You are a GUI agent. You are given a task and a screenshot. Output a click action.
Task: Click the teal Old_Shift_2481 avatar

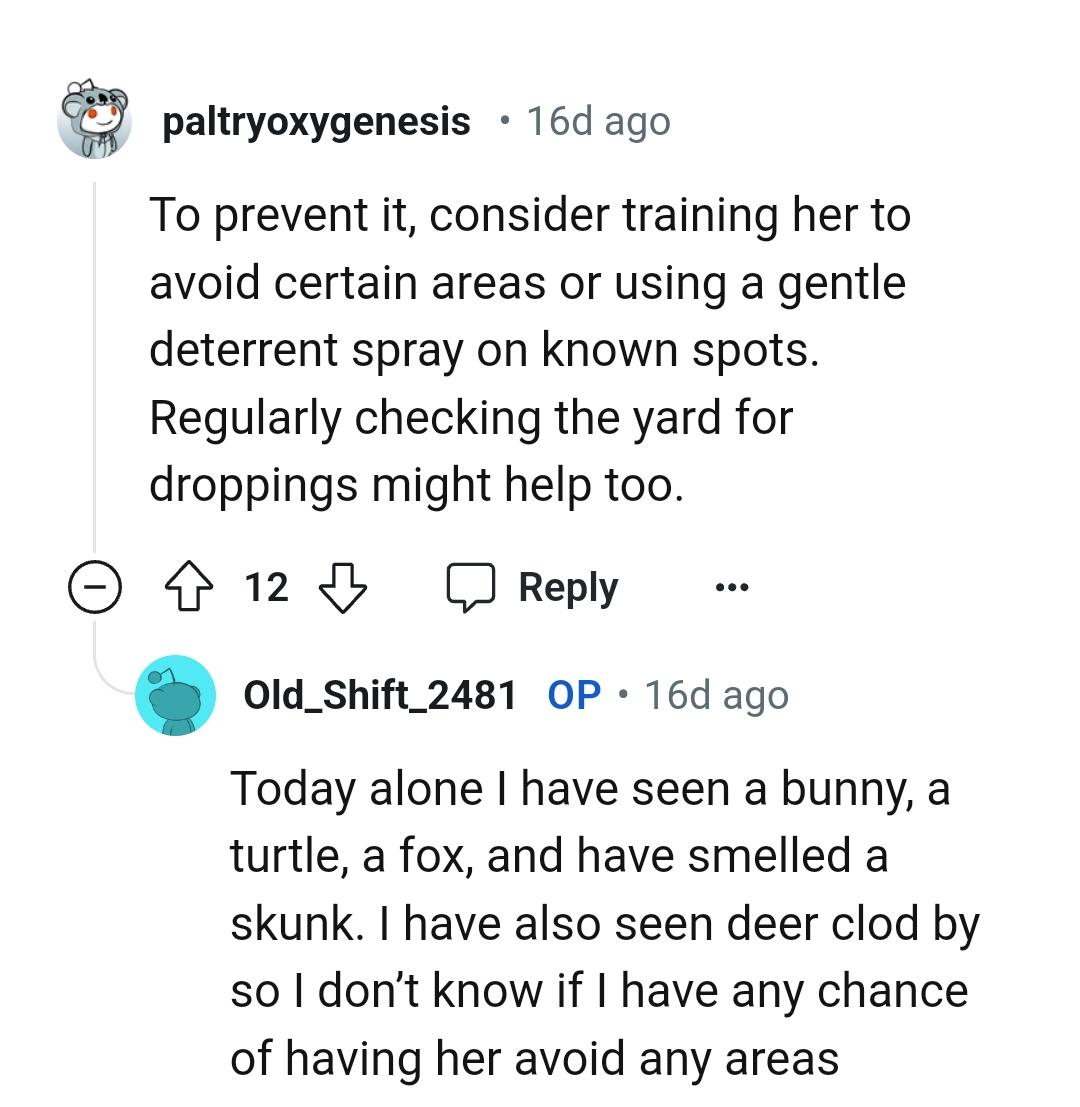pos(175,695)
